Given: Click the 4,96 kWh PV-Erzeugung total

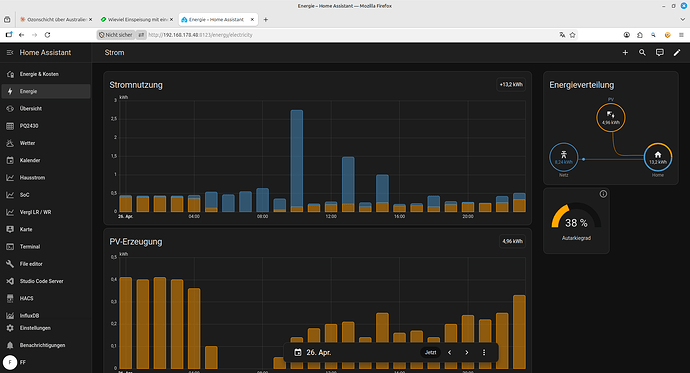Looking at the screenshot, I should pyautogui.click(x=512, y=241).
